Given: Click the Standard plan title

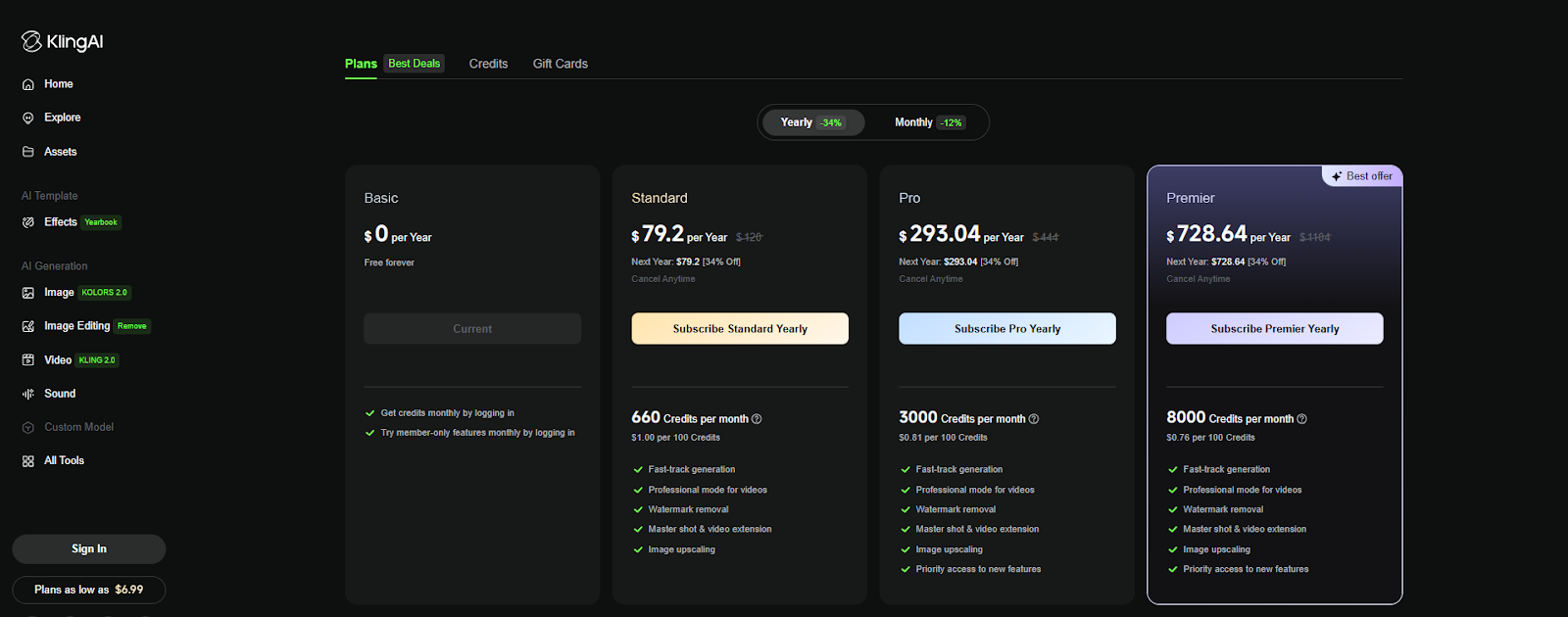Looking at the screenshot, I should (x=660, y=198).
